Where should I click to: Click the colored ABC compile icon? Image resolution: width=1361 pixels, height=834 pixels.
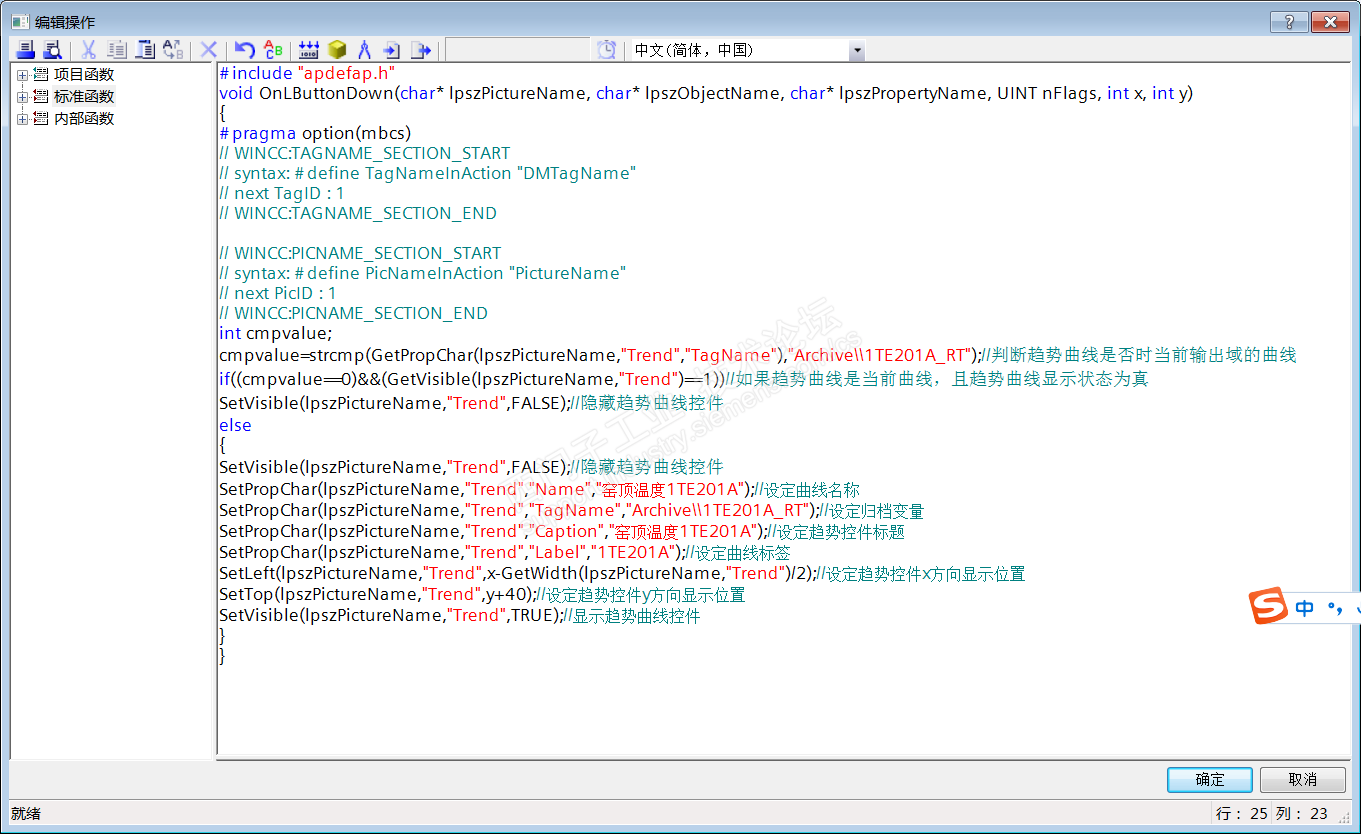click(x=273, y=50)
